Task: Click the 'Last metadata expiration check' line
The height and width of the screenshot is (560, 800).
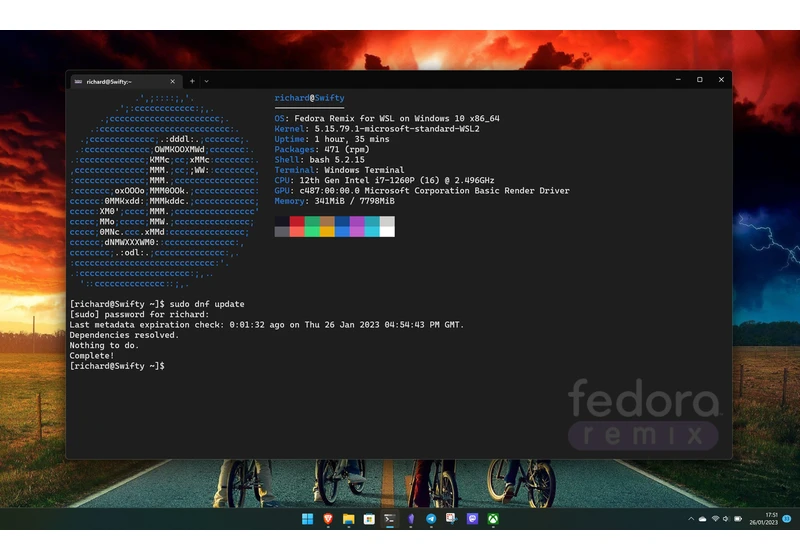Action: point(267,324)
